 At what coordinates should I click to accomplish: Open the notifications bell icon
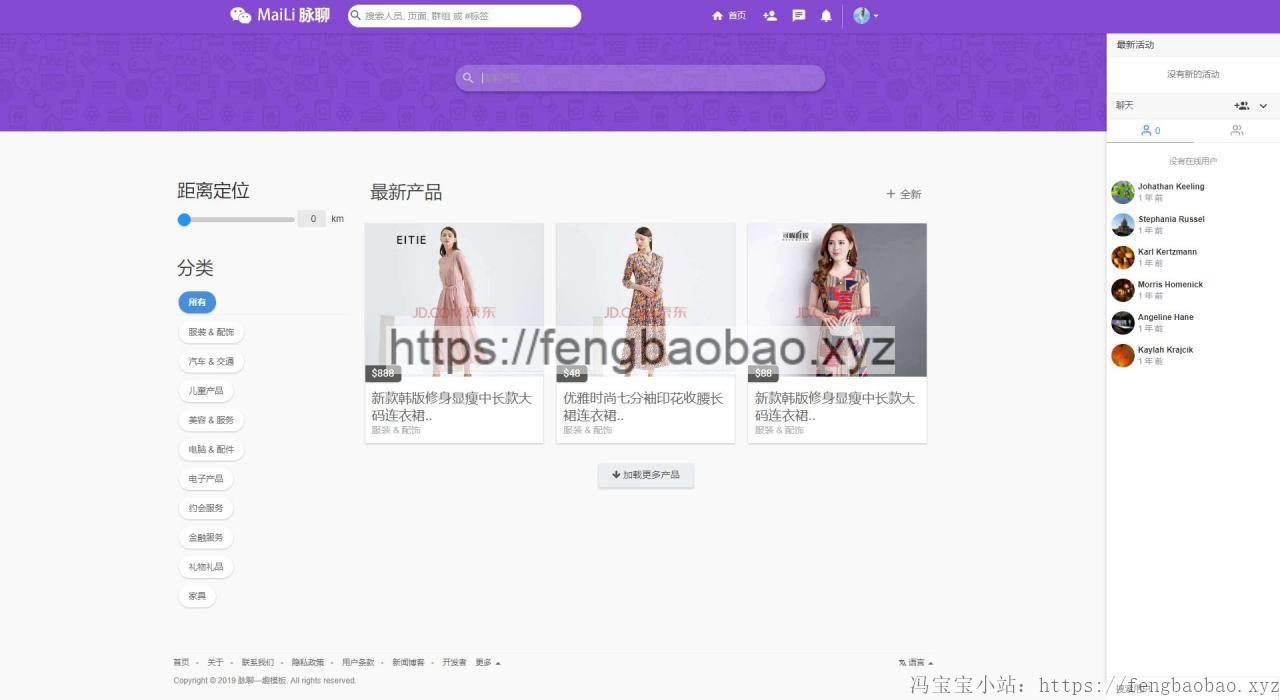[x=826, y=16]
